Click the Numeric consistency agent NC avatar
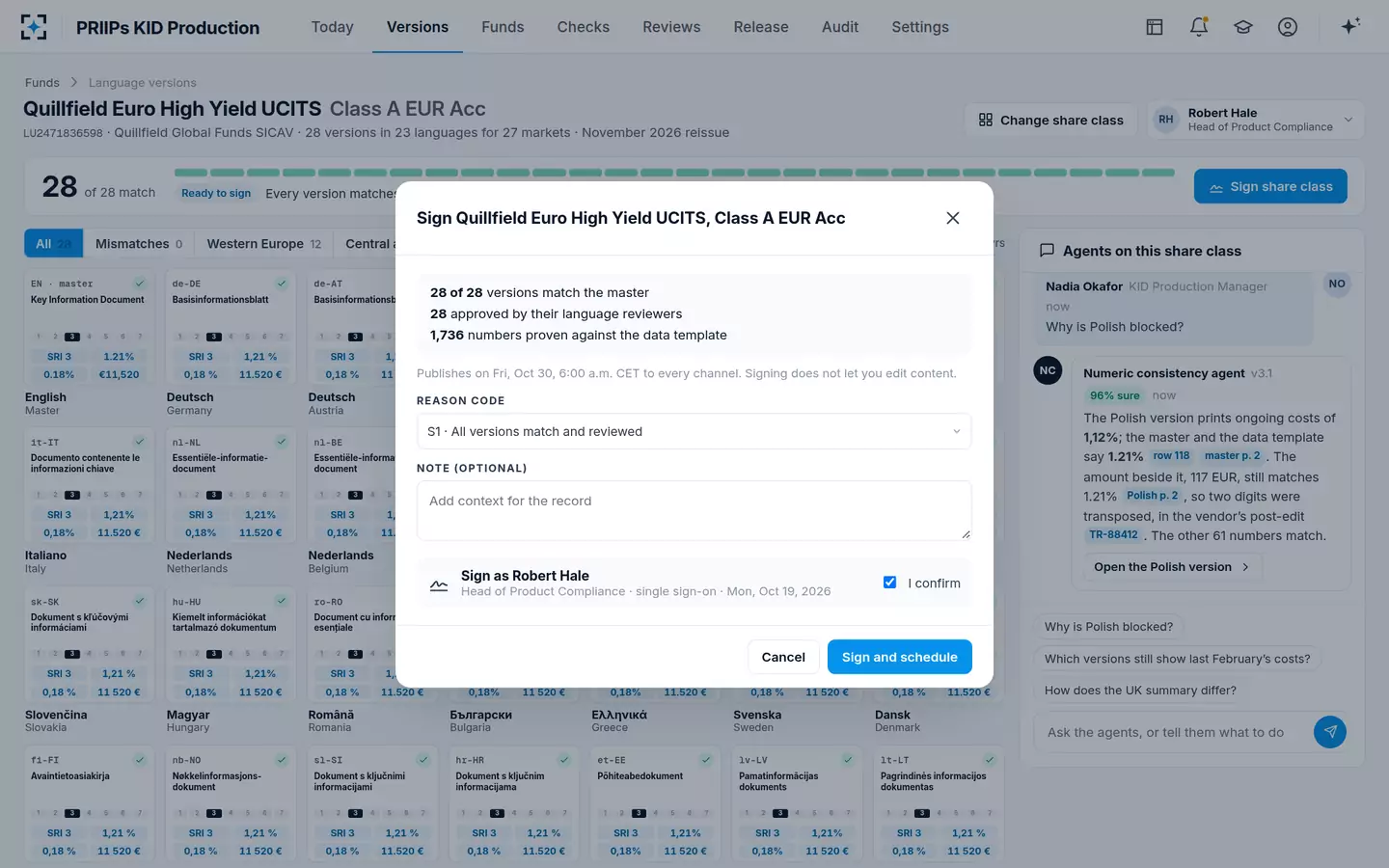 (x=1048, y=370)
